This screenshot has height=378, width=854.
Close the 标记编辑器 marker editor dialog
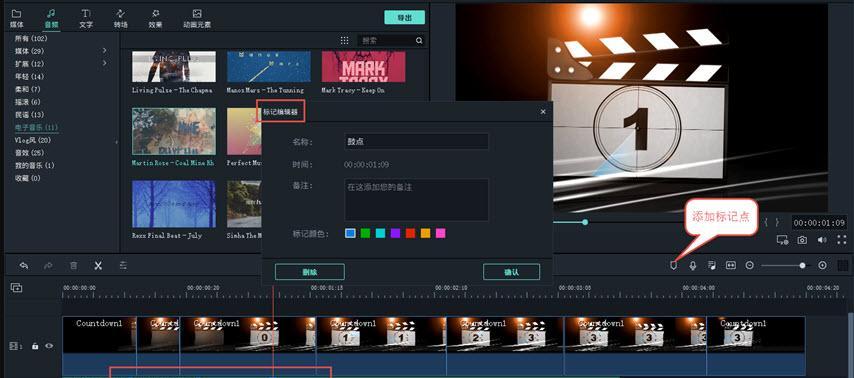point(543,112)
